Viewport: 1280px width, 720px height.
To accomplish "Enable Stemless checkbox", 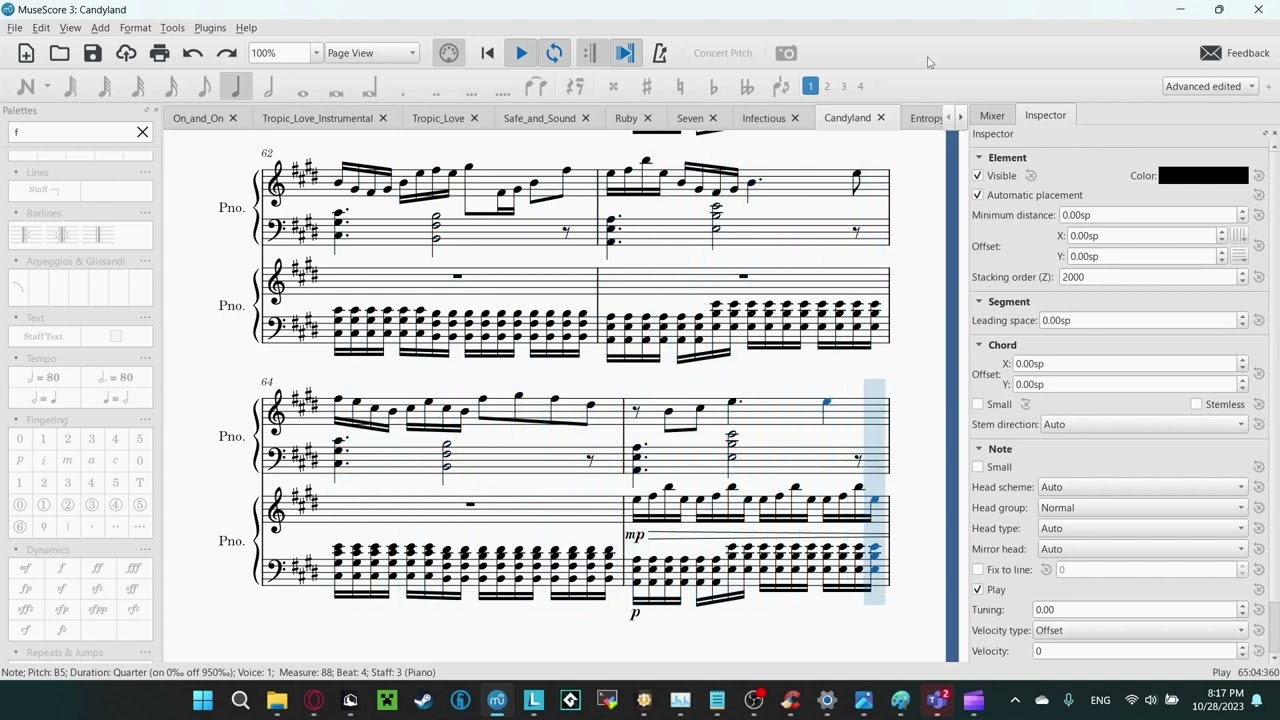I will pyautogui.click(x=1196, y=404).
